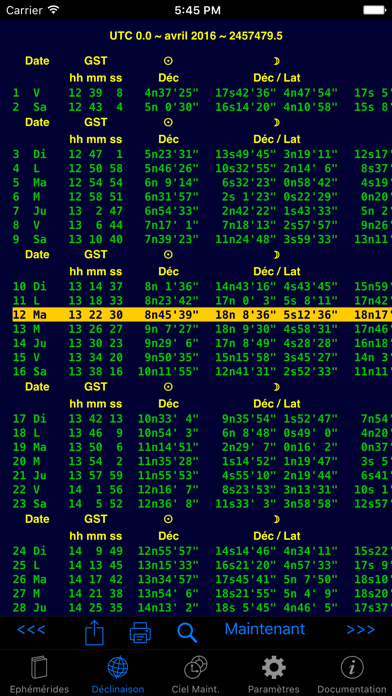The image size is (392, 696).
Task: Tap the Wi-Fi icon in status bar
Action: click(x=54, y=10)
